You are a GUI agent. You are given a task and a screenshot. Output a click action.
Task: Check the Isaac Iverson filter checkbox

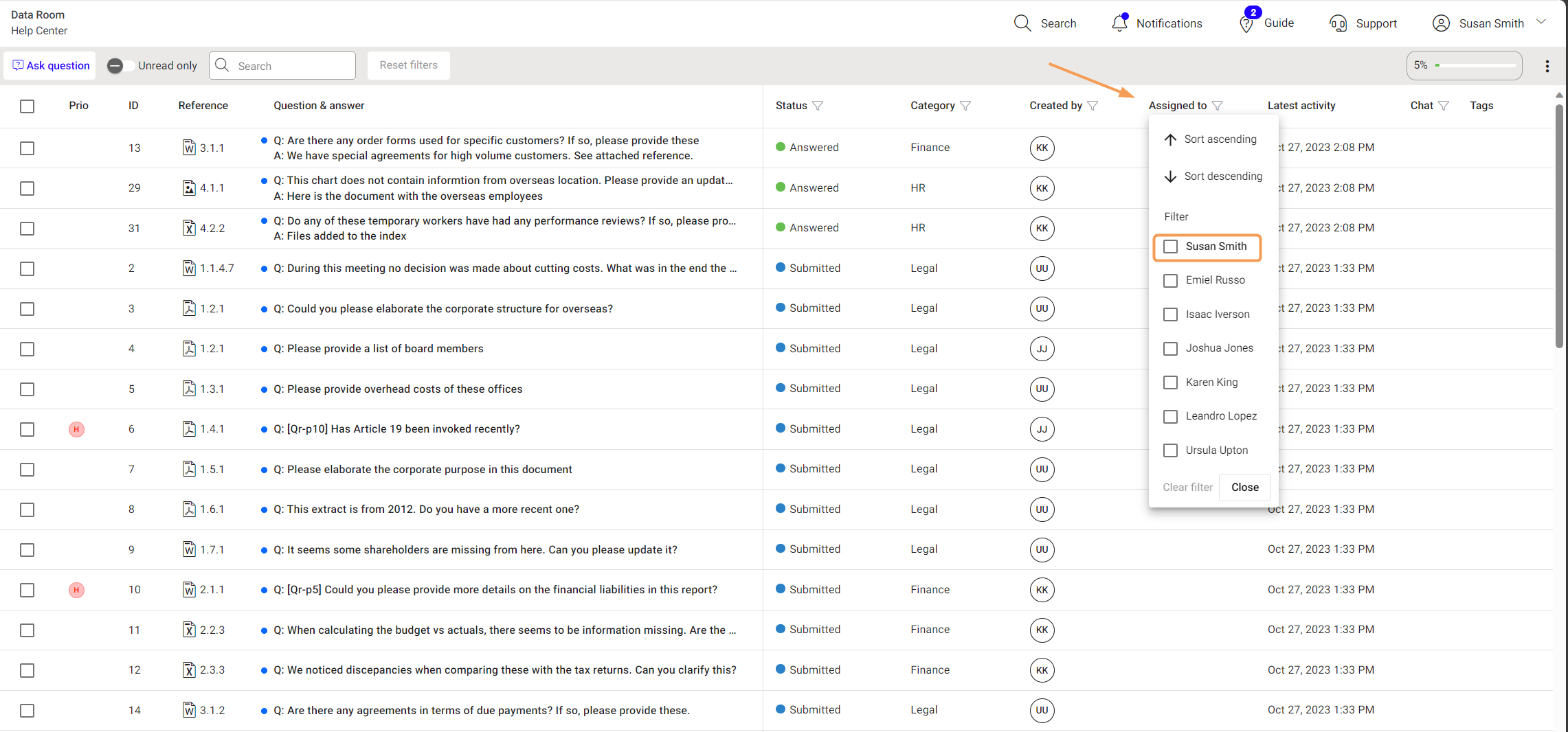(1170, 314)
